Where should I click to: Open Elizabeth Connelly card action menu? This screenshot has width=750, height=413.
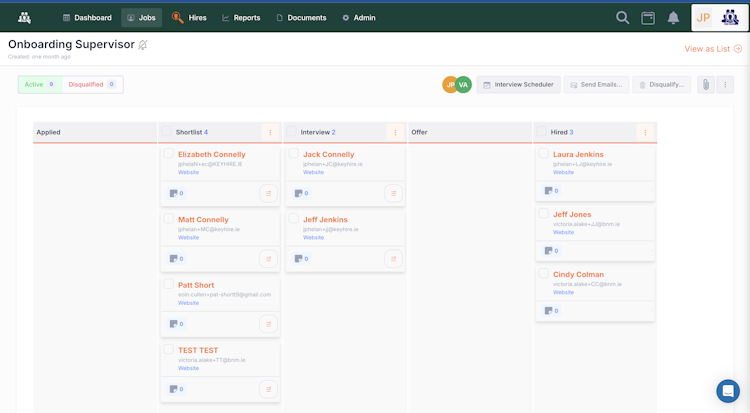tap(268, 194)
